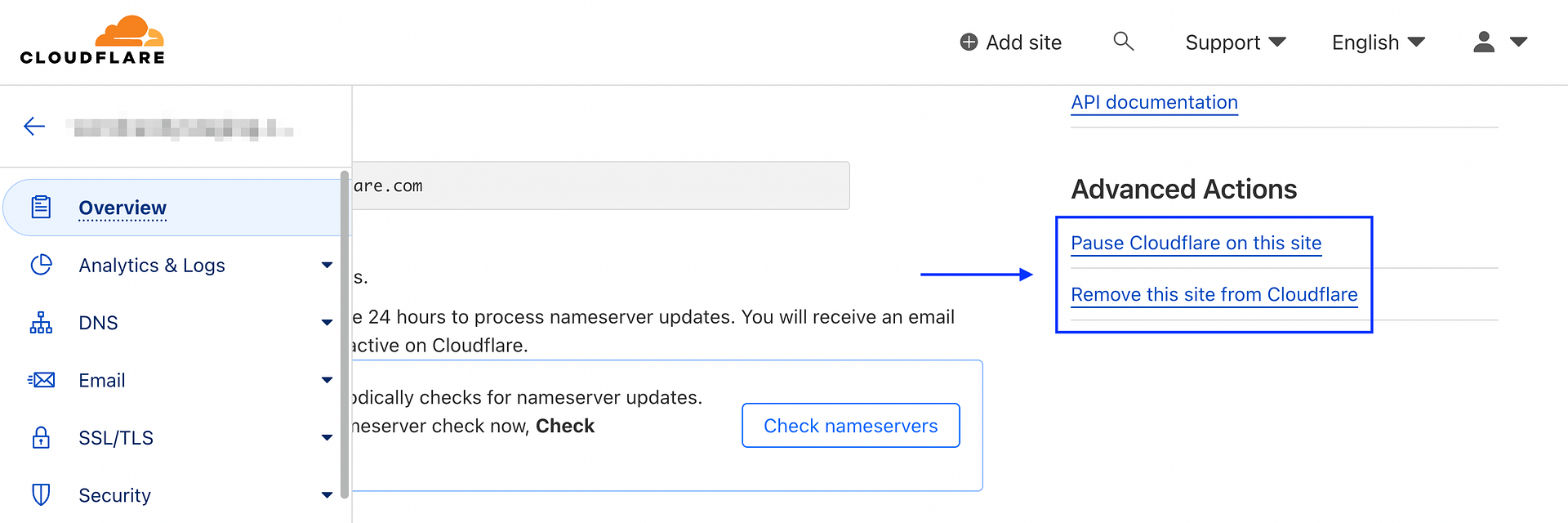Click the DNS network icon
Image resolution: width=1568 pixels, height=523 pixels.
pos(41,323)
